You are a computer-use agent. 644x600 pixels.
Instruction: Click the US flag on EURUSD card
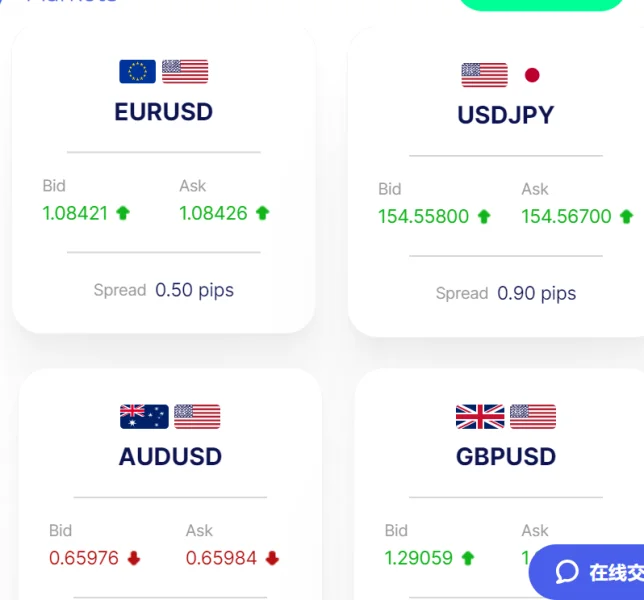coord(185,71)
